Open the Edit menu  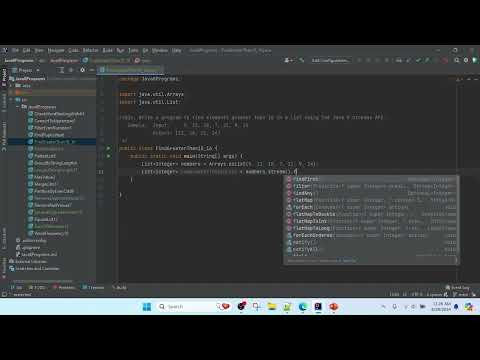click(x=27, y=50)
